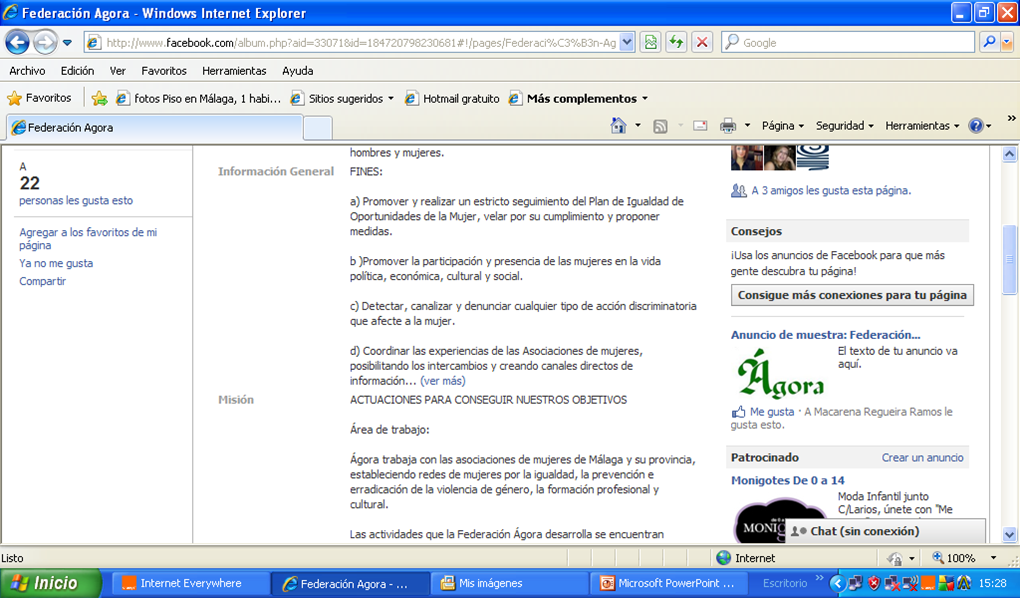The image size is (1020, 598).
Task: Click the scrollbar down arrow
Action: [1009, 535]
